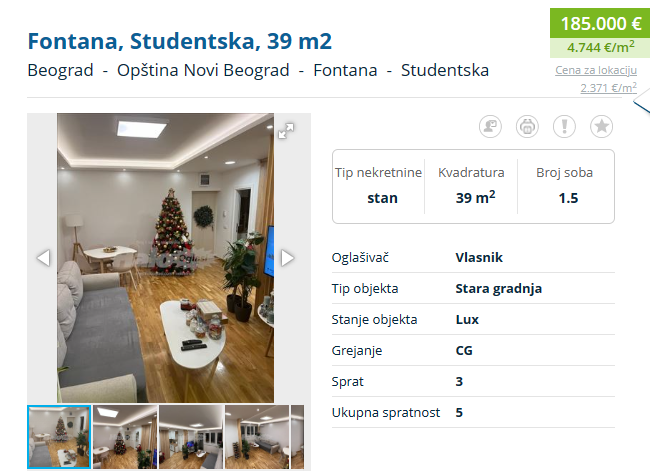Viewport: 650px width, 474px height.
Task: Add listing to favorites with star icon
Action: 601,126
